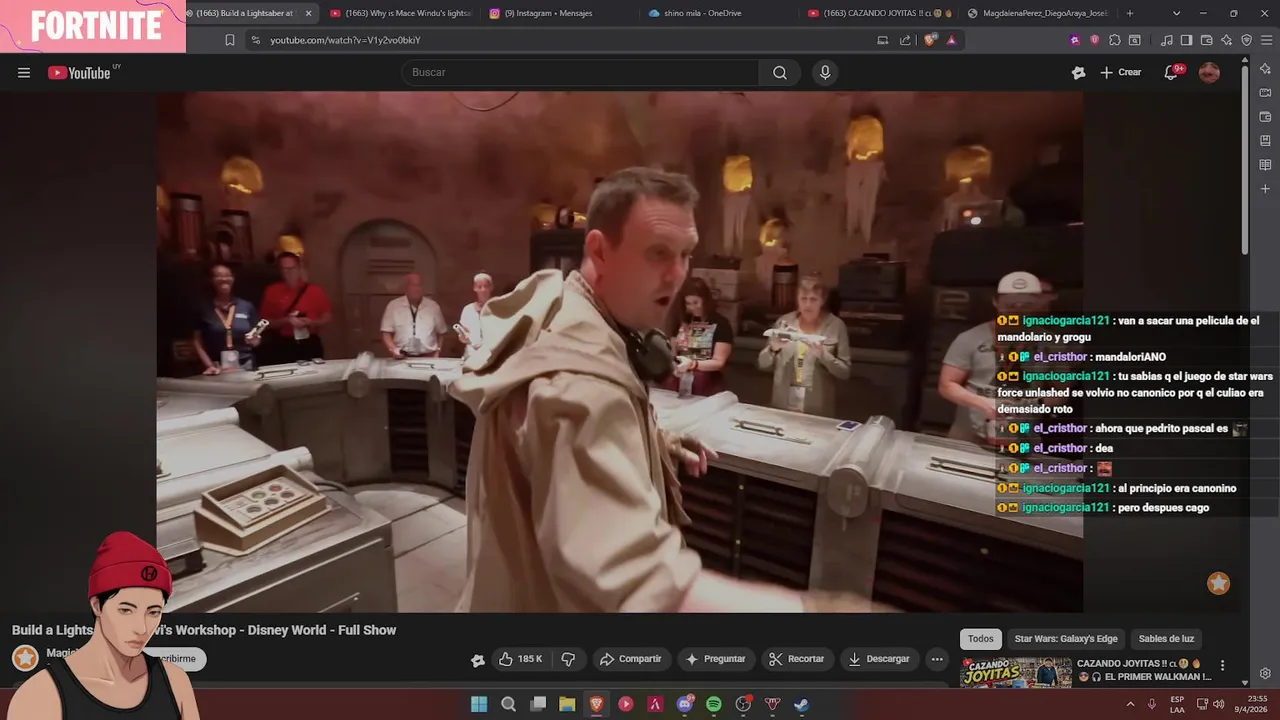
Task: Click the bookmark icon in address bar
Action: (x=230, y=40)
